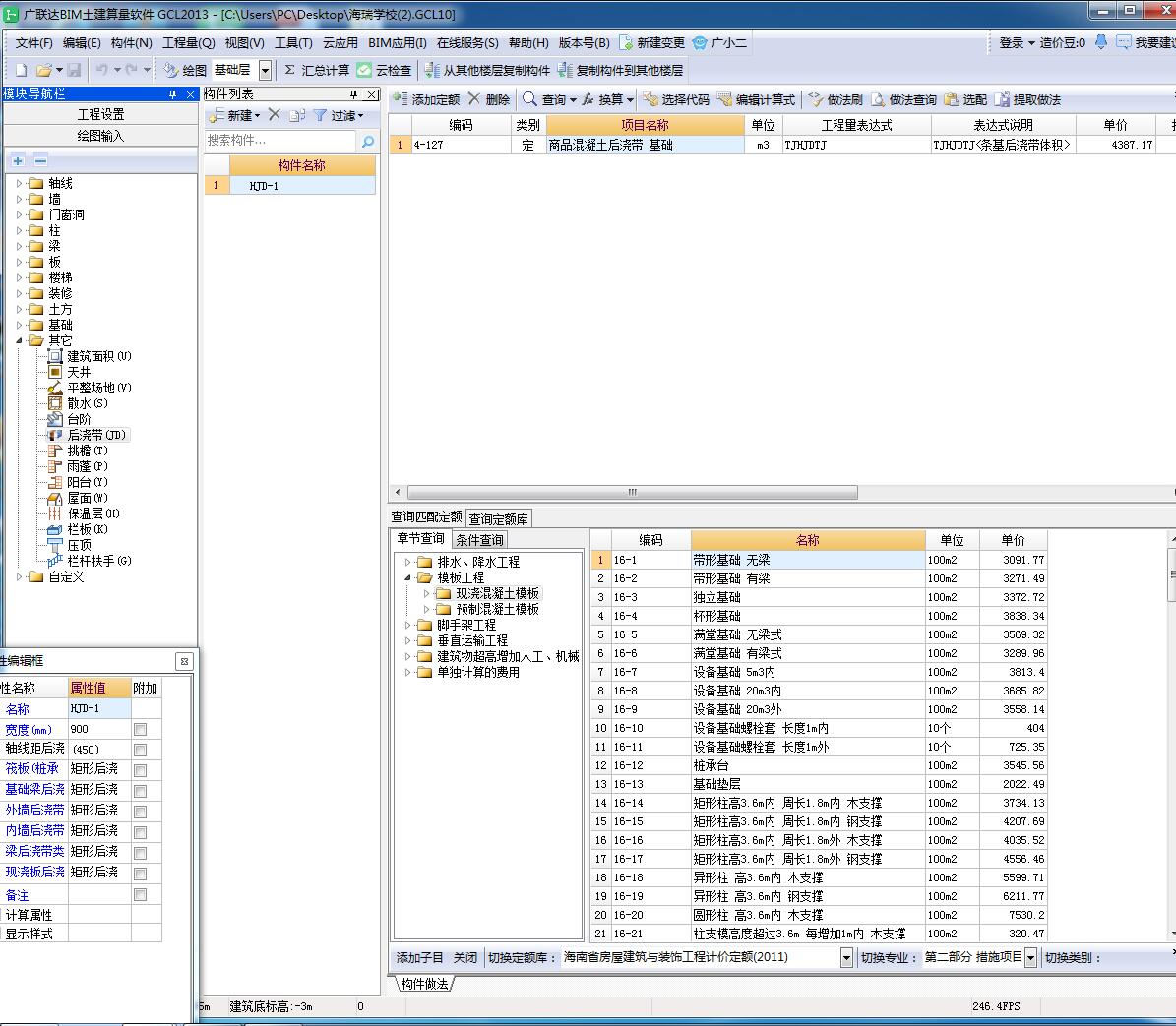Click 添加定额 add quota icon
This screenshot has width=1176, height=1026.
(401, 99)
